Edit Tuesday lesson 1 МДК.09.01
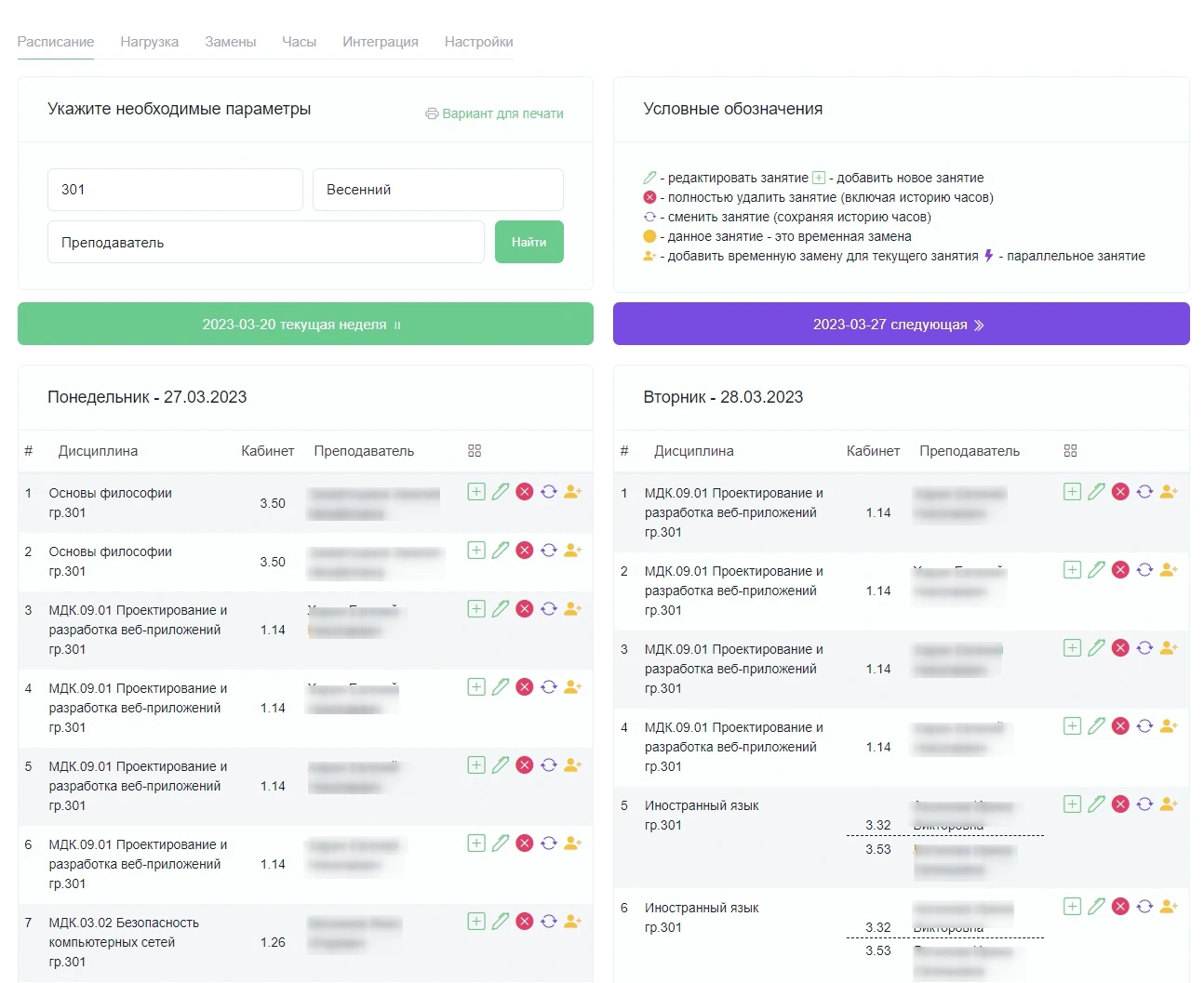The image size is (1204, 983). (x=1097, y=492)
